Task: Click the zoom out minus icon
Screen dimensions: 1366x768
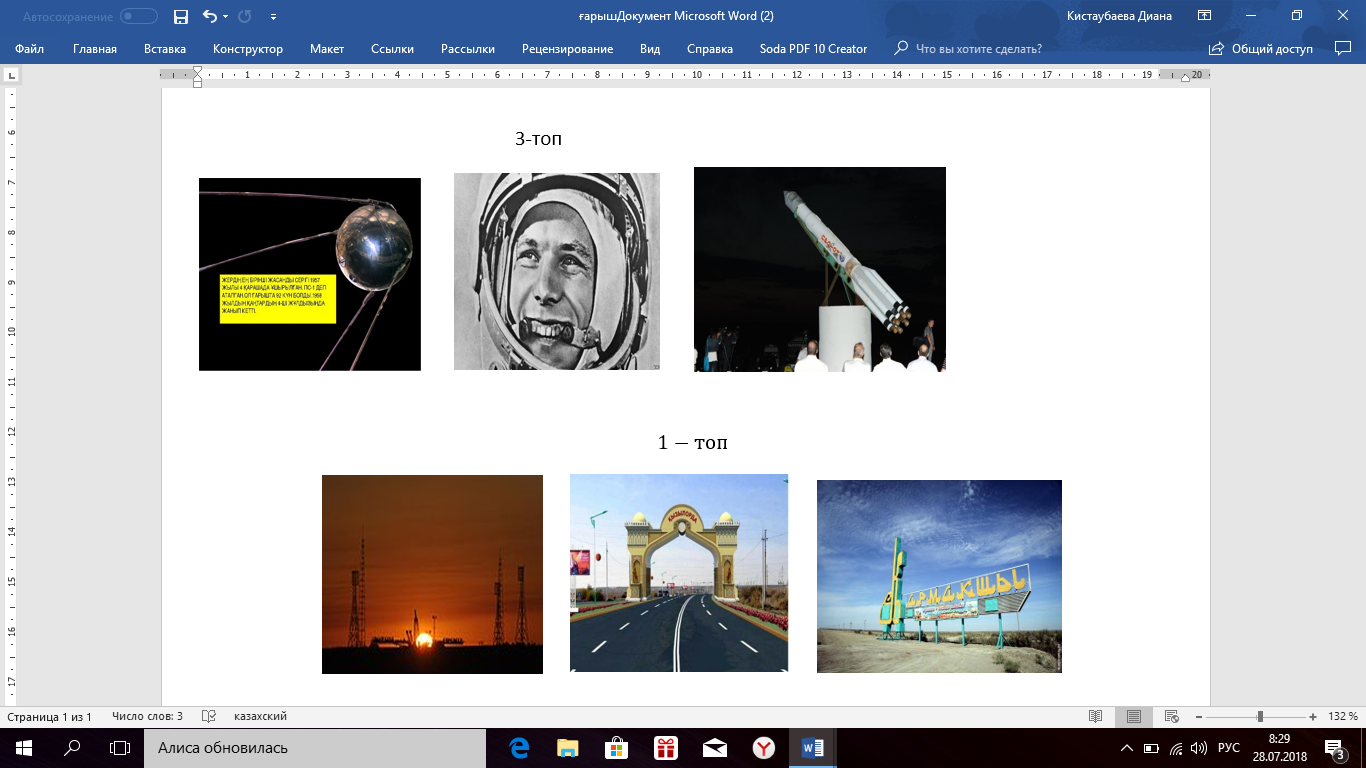Action: [x=1200, y=717]
